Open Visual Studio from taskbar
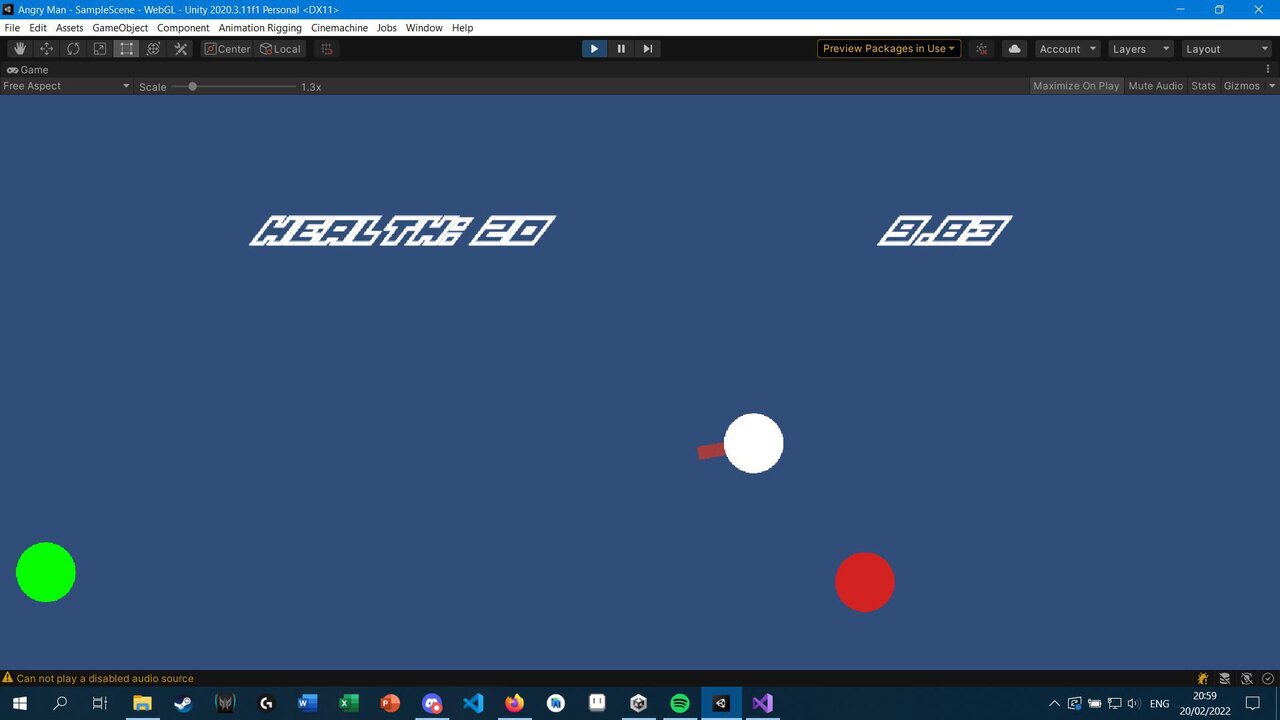Image resolution: width=1280 pixels, height=720 pixels. (x=762, y=703)
